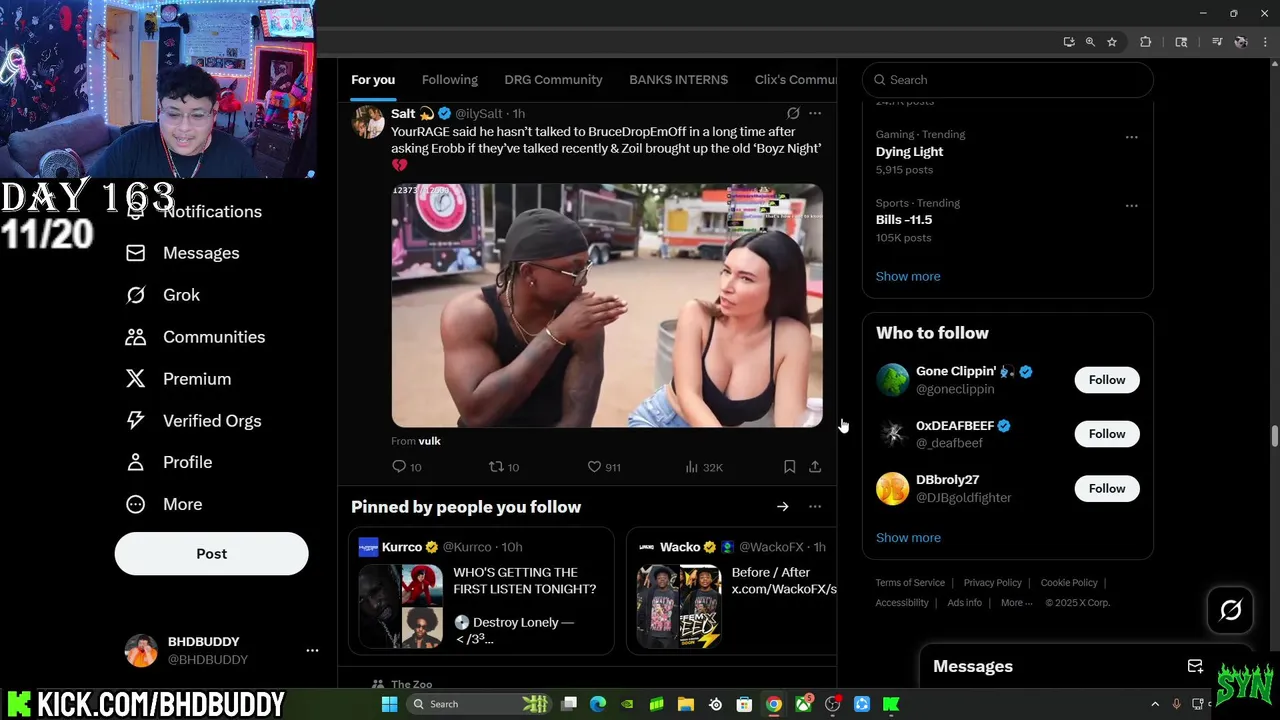Show more trends
The height and width of the screenshot is (720, 1280).
click(908, 277)
